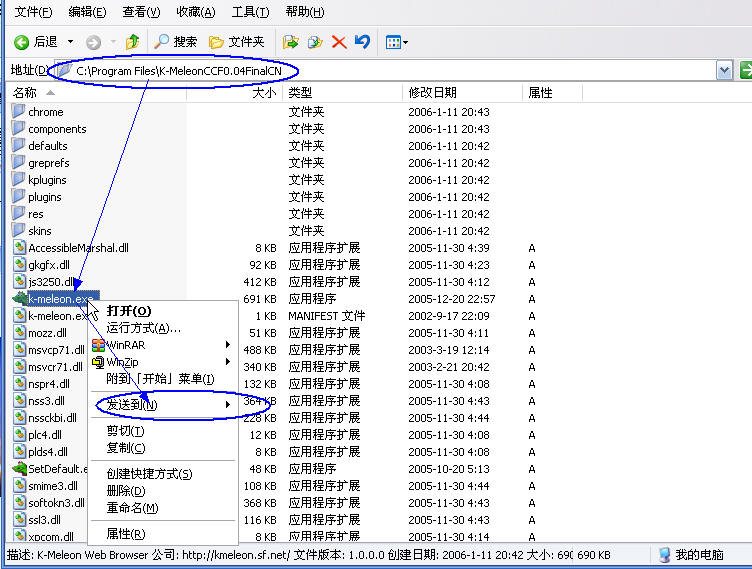Choose Send To (发送到) menu entry
Viewport: 752px width, 569px height.
pos(163,404)
